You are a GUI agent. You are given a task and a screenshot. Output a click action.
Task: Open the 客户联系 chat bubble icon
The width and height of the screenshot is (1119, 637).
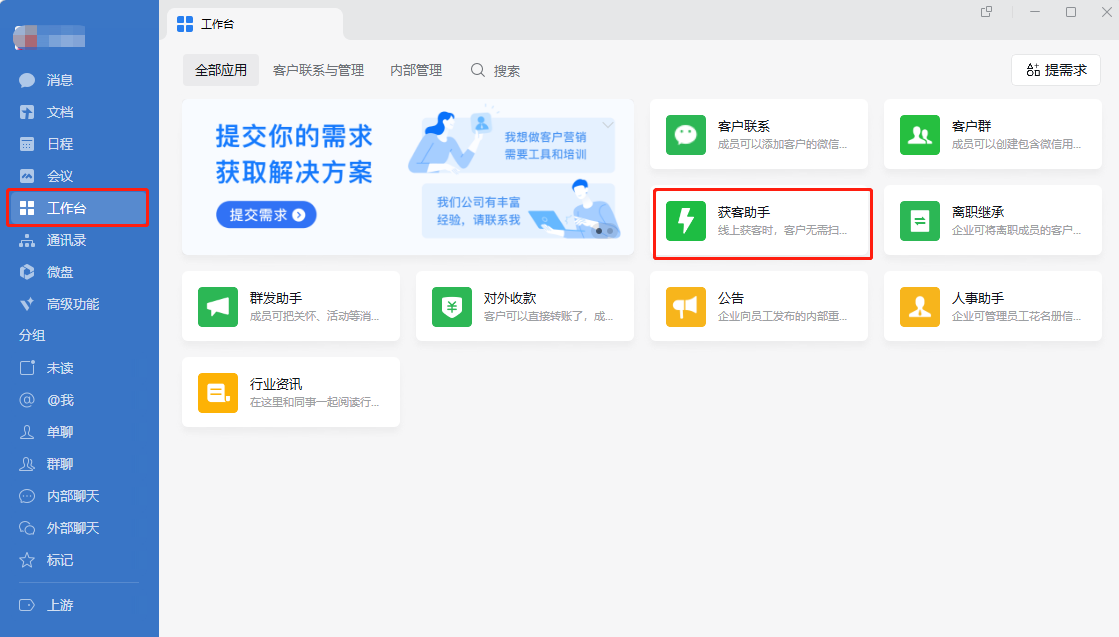686,135
